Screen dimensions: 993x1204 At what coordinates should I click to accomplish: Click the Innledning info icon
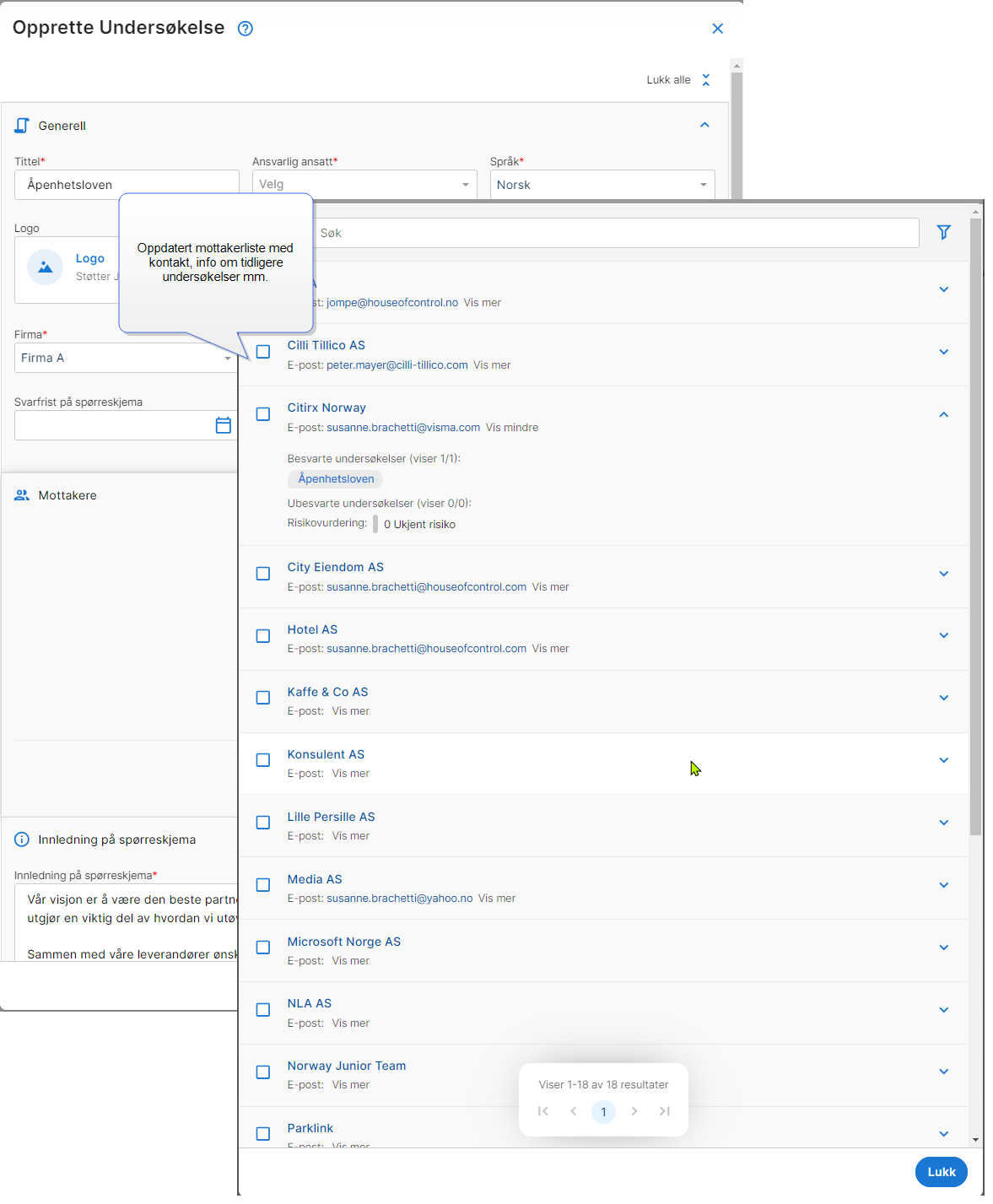(23, 840)
